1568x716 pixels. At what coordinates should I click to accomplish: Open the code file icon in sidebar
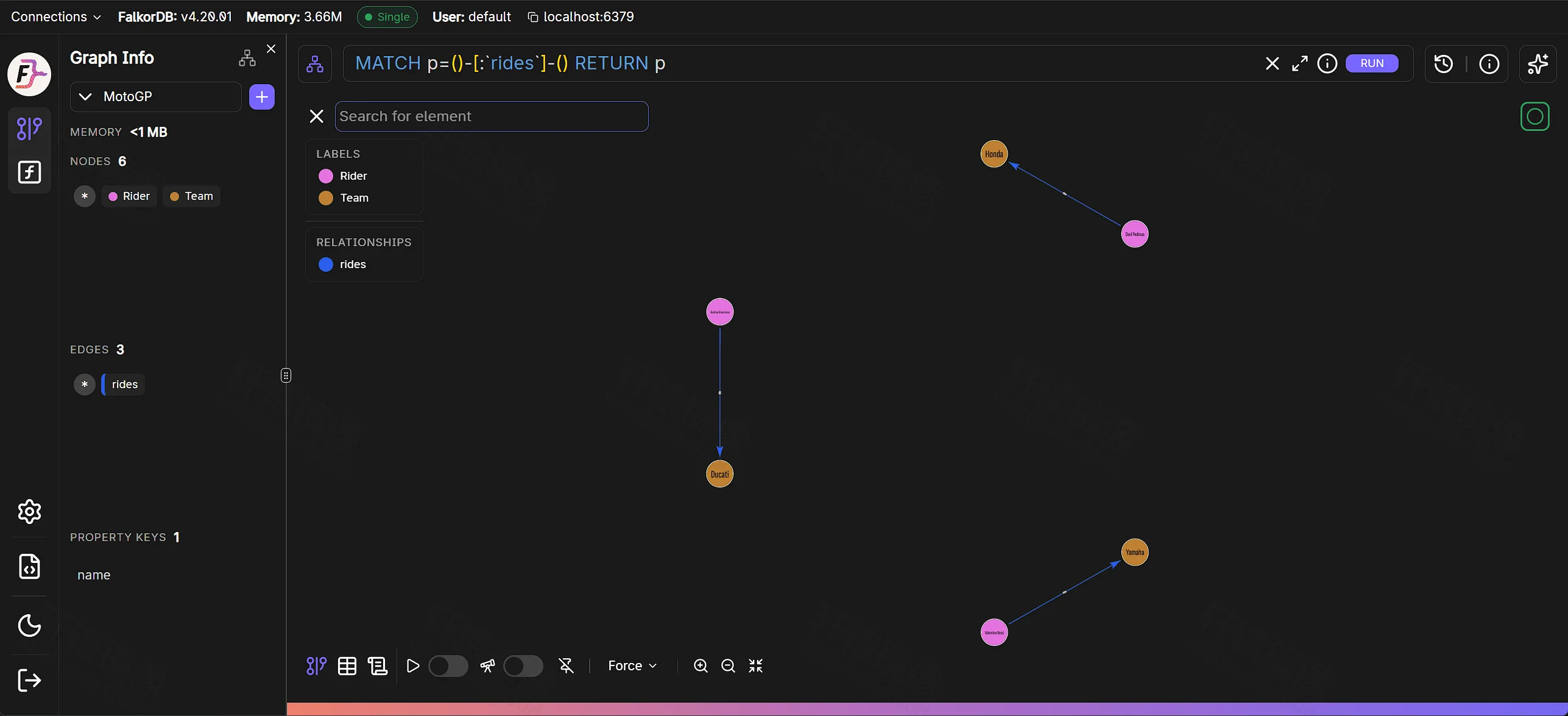pyautogui.click(x=29, y=567)
